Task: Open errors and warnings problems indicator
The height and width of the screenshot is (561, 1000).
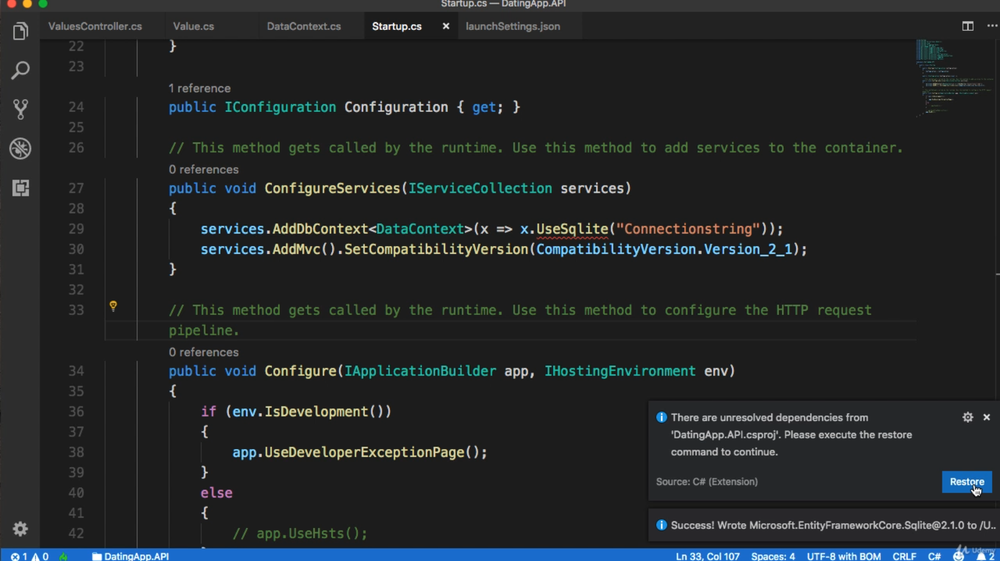Action: pyautogui.click(x=30, y=556)
